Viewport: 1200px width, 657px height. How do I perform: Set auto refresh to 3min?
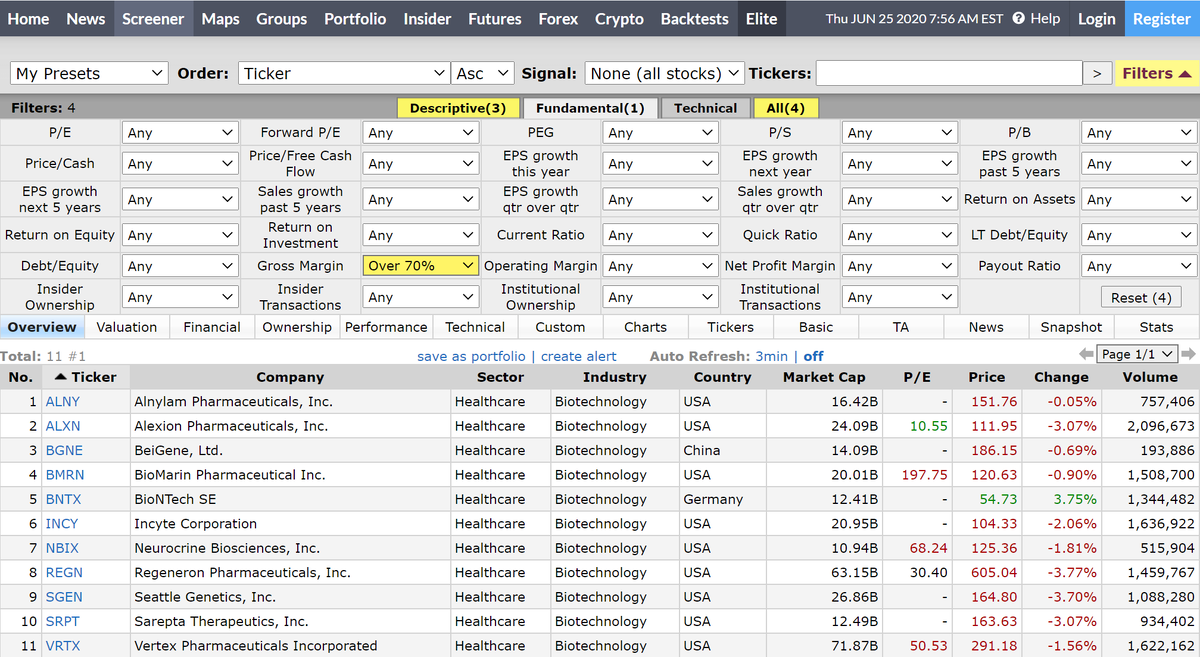pyautogui.click(x=771, y=356)
